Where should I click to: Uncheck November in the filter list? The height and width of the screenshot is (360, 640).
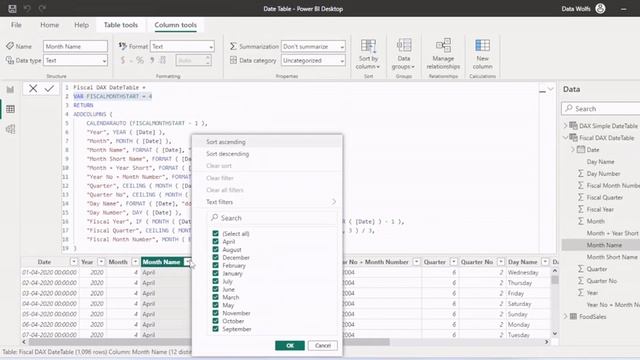(x=216, y=313)
